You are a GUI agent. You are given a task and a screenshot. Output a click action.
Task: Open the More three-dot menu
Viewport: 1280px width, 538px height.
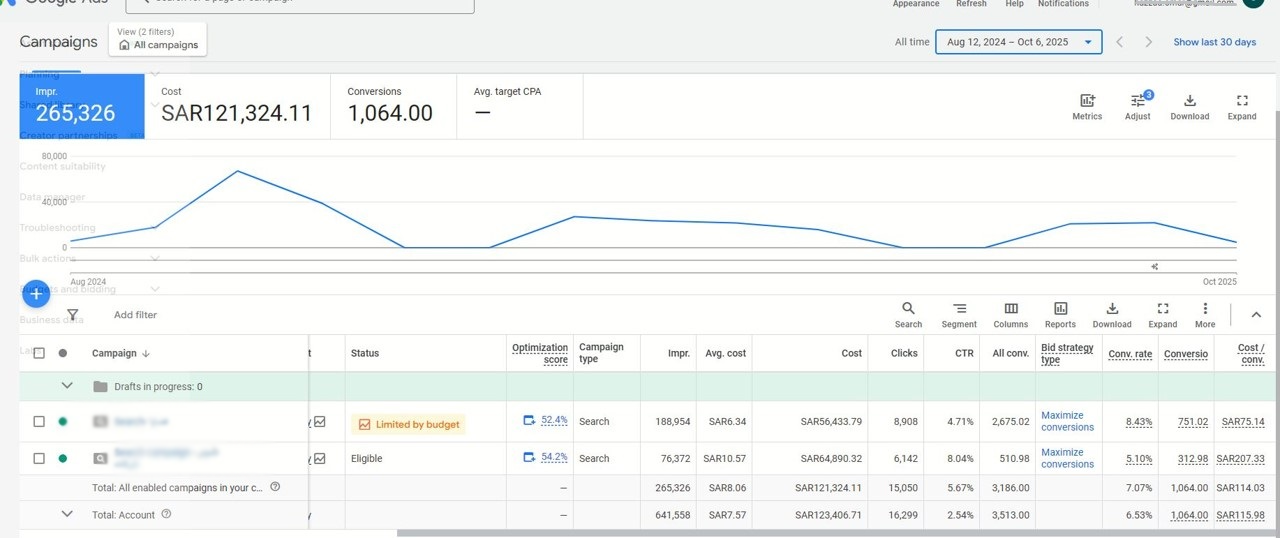point(1205,309)
